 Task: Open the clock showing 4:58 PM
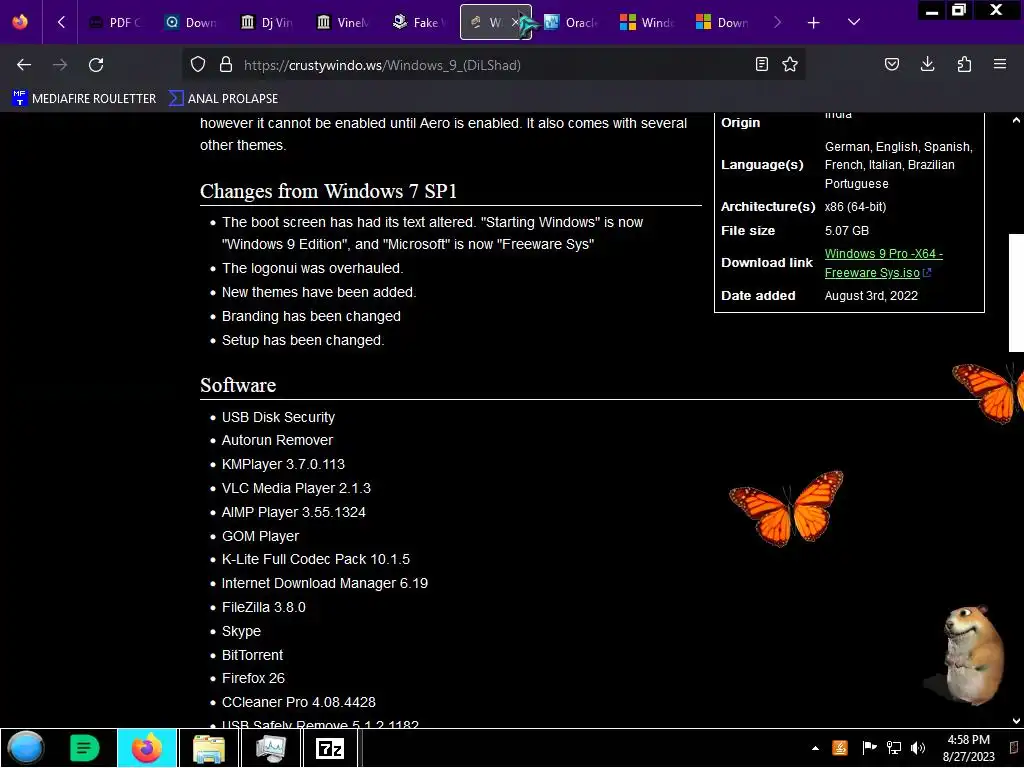(968, 748)
